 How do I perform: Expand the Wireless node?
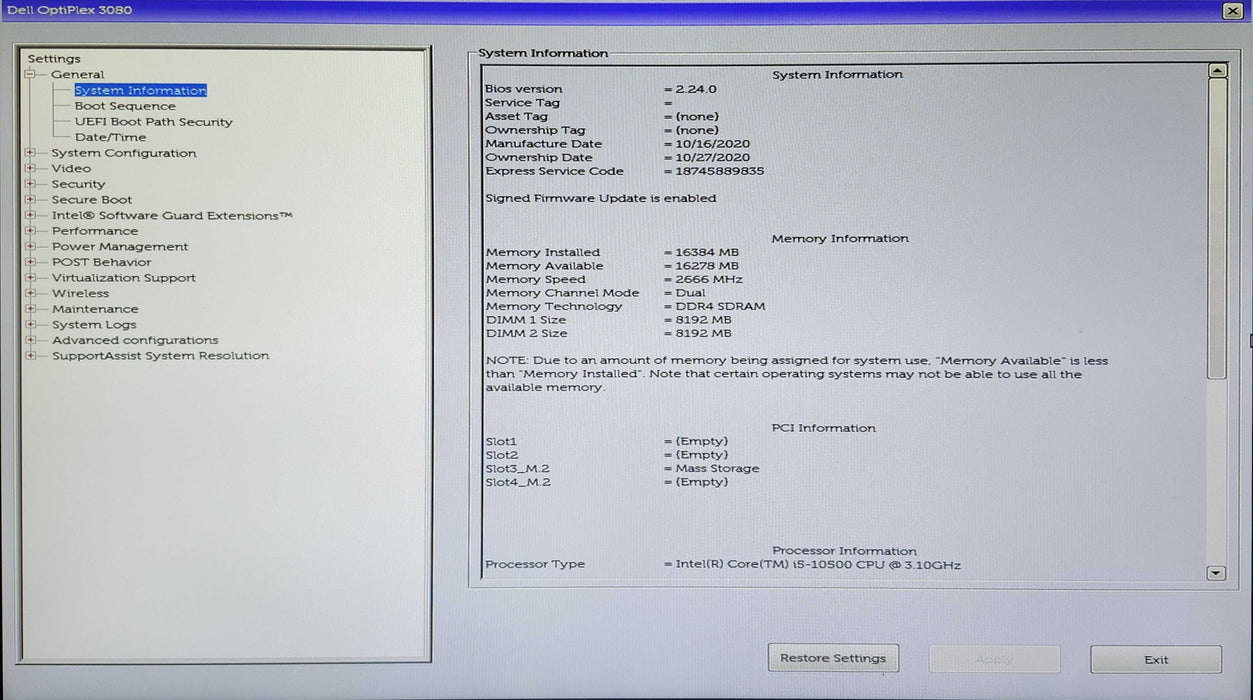(30, 293)
